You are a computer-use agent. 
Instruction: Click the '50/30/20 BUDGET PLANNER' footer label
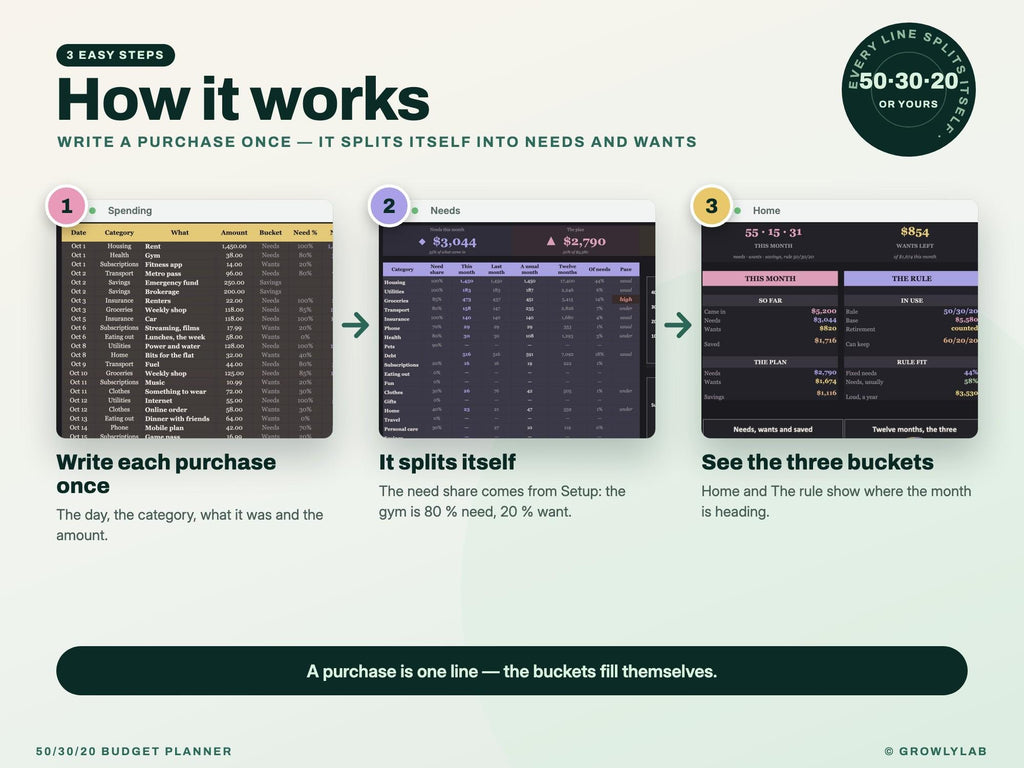click(134, 751)
